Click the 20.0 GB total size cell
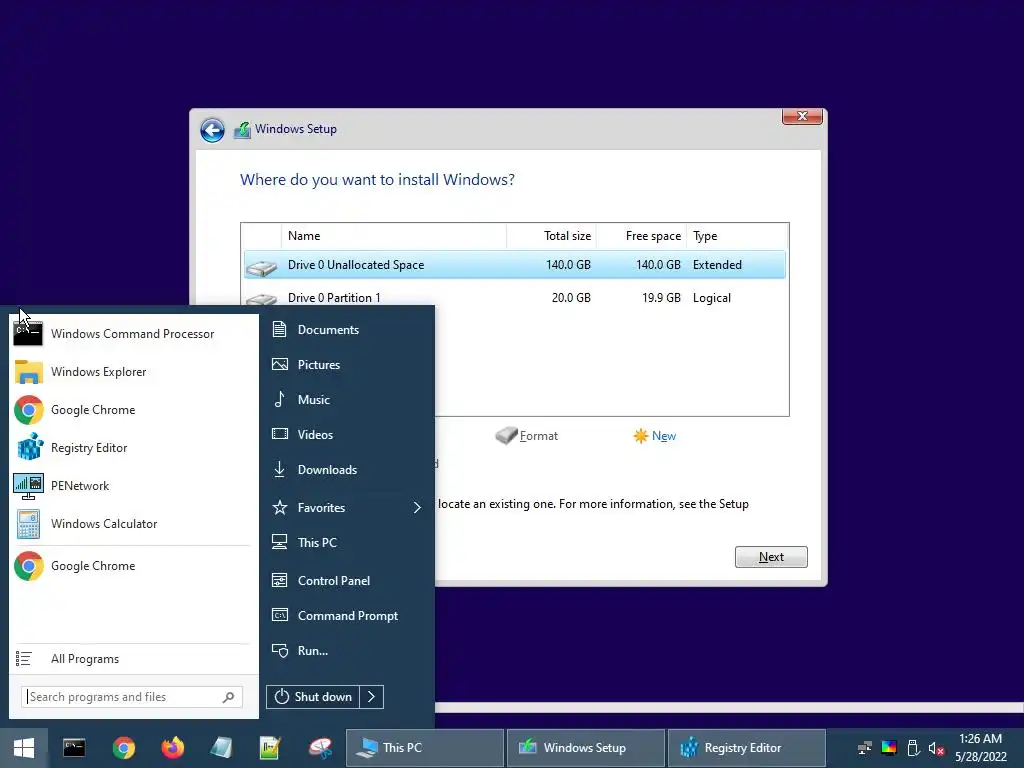The width and height of the screenshot is (1024, 768). pyautogui.click(x=571, y=298)
